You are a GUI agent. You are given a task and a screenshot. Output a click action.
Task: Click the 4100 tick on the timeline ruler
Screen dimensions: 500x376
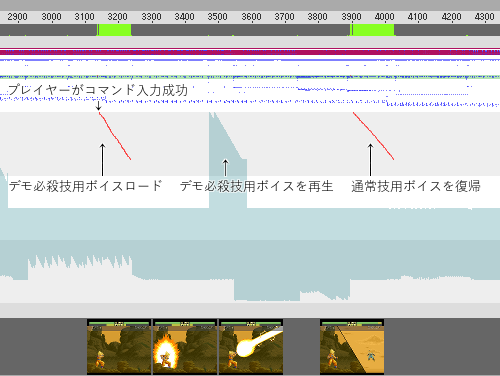(x=417, y=17)
